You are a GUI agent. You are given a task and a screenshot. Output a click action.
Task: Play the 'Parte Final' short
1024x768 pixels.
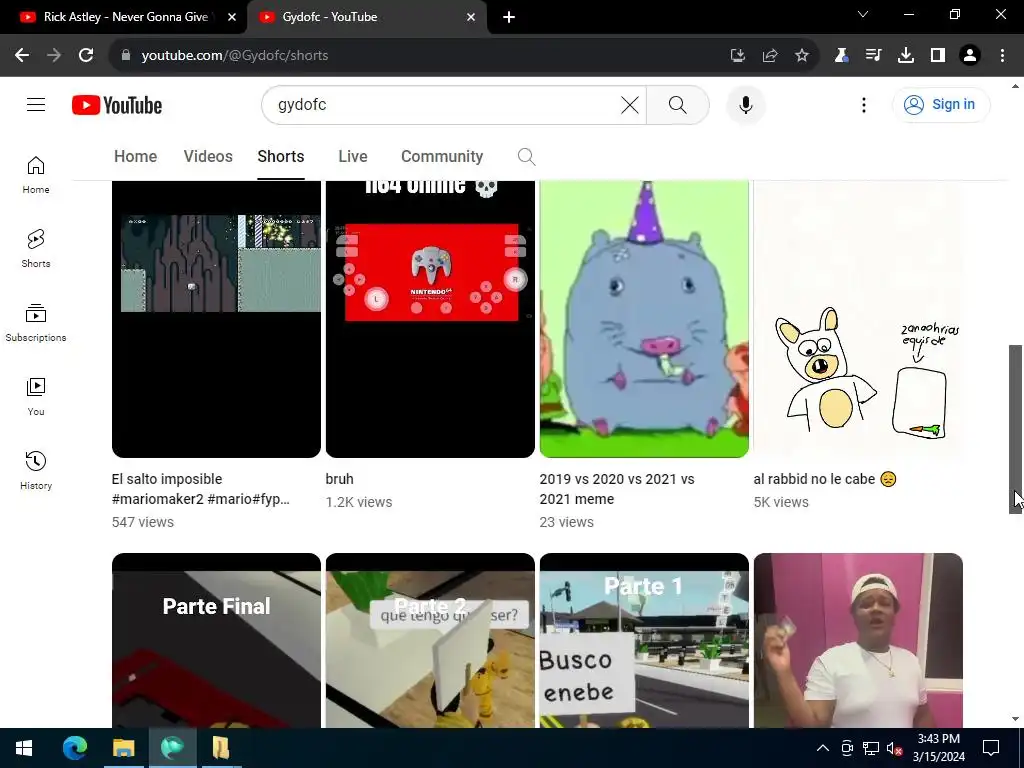tap(216, 640)
